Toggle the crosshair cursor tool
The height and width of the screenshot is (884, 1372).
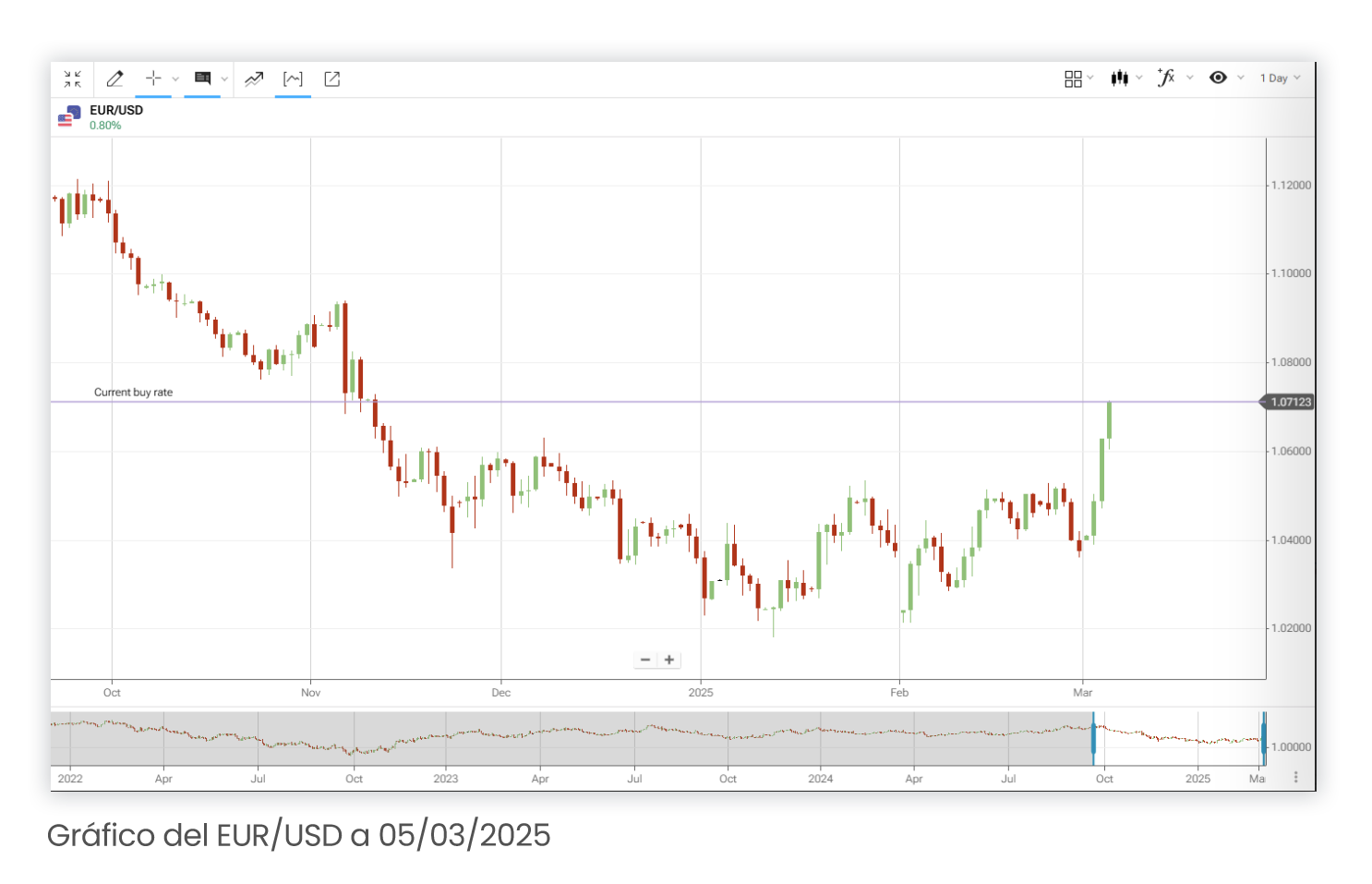153,79
